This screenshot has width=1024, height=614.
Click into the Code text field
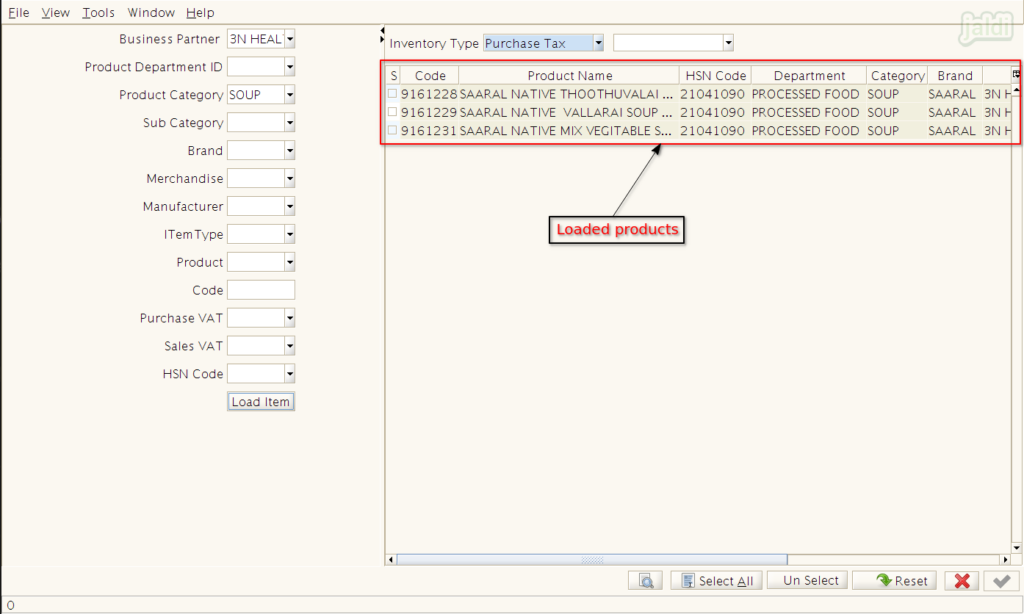261,290
